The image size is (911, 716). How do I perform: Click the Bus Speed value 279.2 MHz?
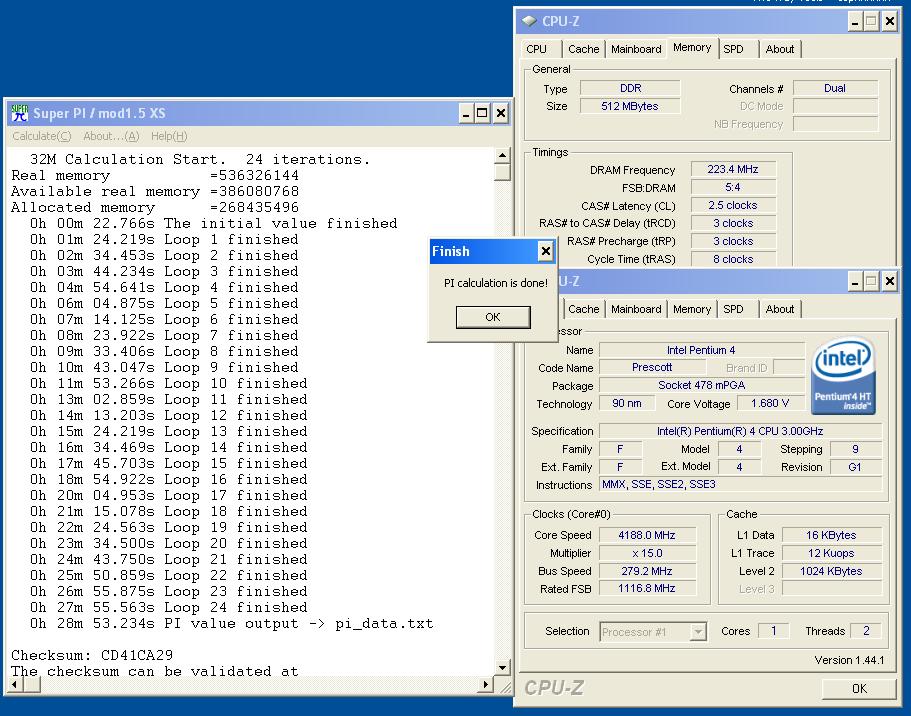pyautogui.click(x=647, y=571)
